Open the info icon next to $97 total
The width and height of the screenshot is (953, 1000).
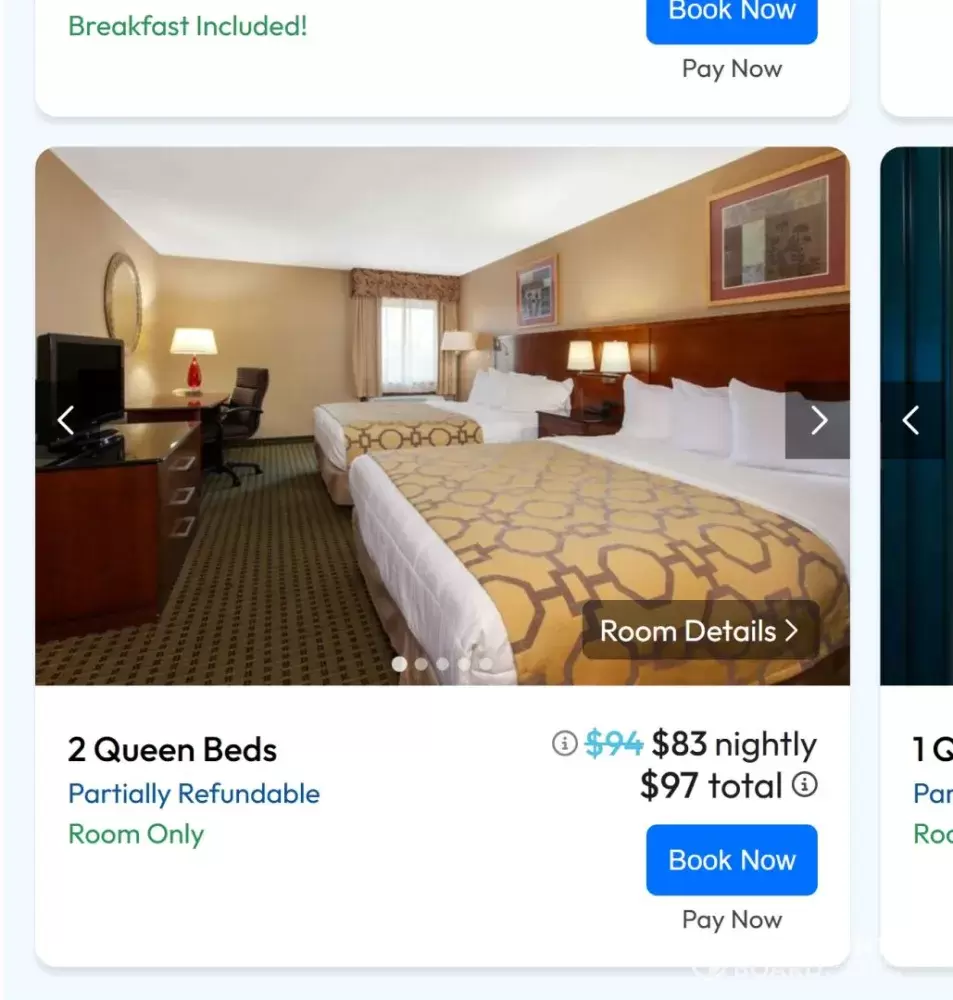tap(804, 784)
